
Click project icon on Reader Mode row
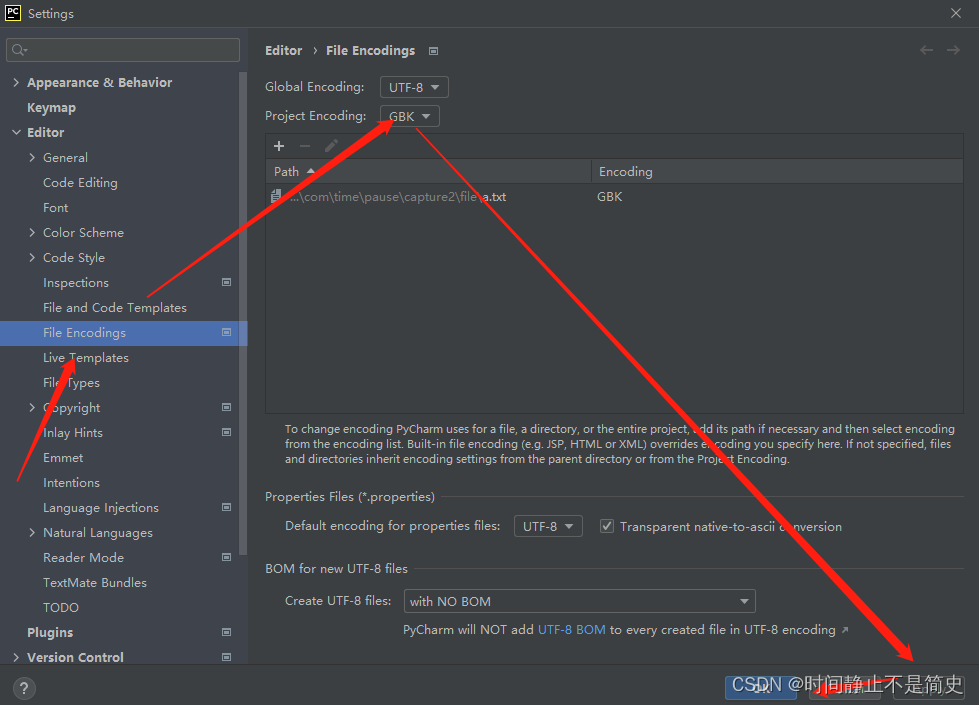pos(227,557)
